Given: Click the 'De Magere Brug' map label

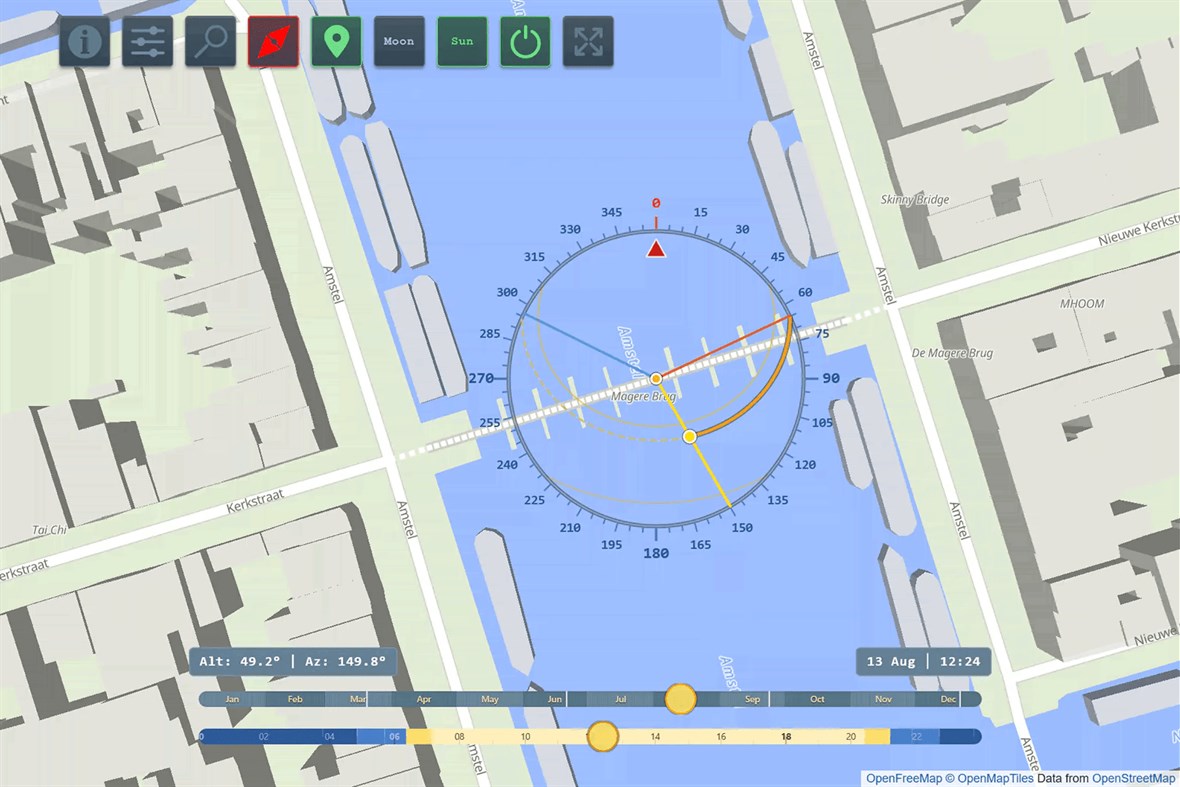Looking at the screenshot, I should [x=952, y=353].
